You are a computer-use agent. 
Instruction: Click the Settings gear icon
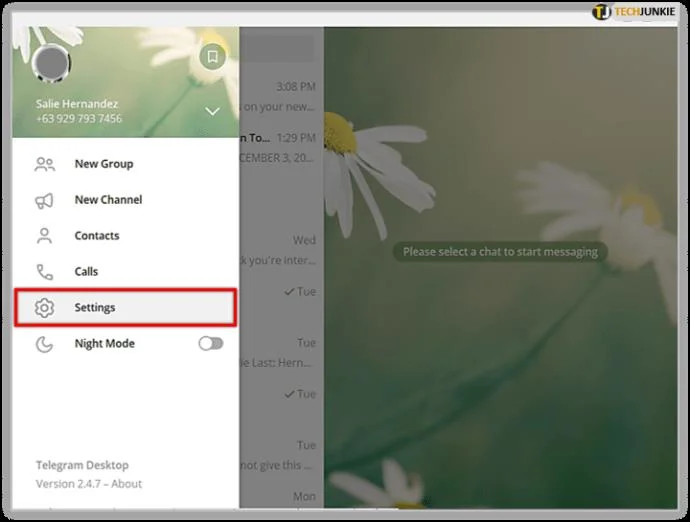(x=44, y=308)
